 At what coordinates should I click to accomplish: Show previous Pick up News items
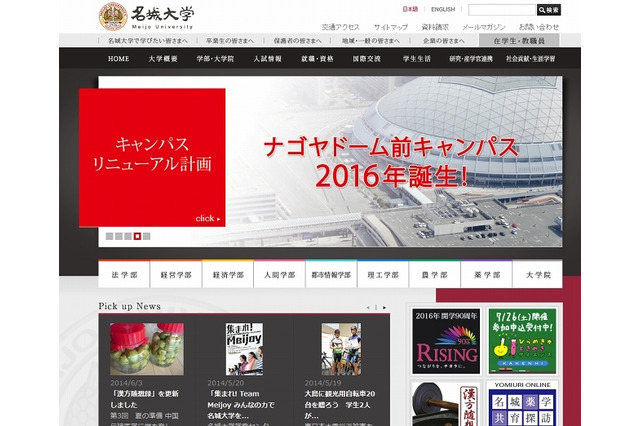[x=368, y=308]
